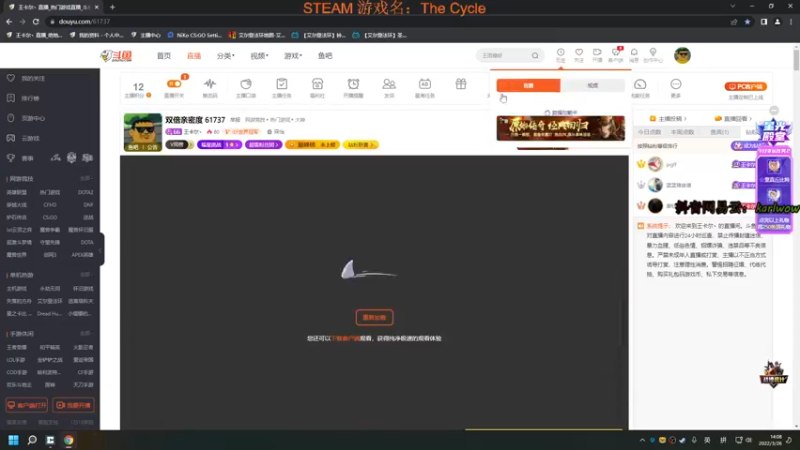The image size is (800, 450).
Task: Open 我的关注 in left sidebar
Action: coord(33,79)
